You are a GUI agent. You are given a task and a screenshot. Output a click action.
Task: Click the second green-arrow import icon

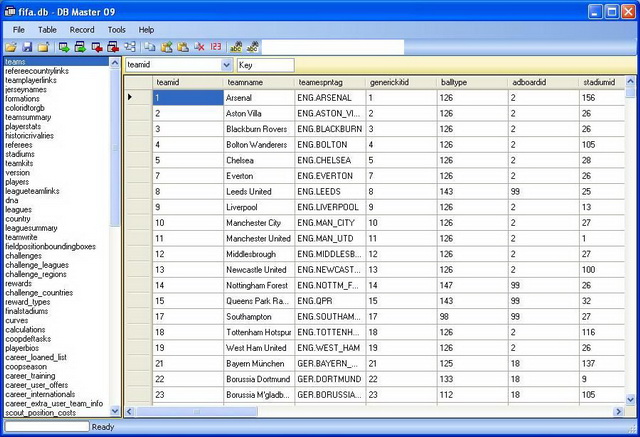click(80, 47)
